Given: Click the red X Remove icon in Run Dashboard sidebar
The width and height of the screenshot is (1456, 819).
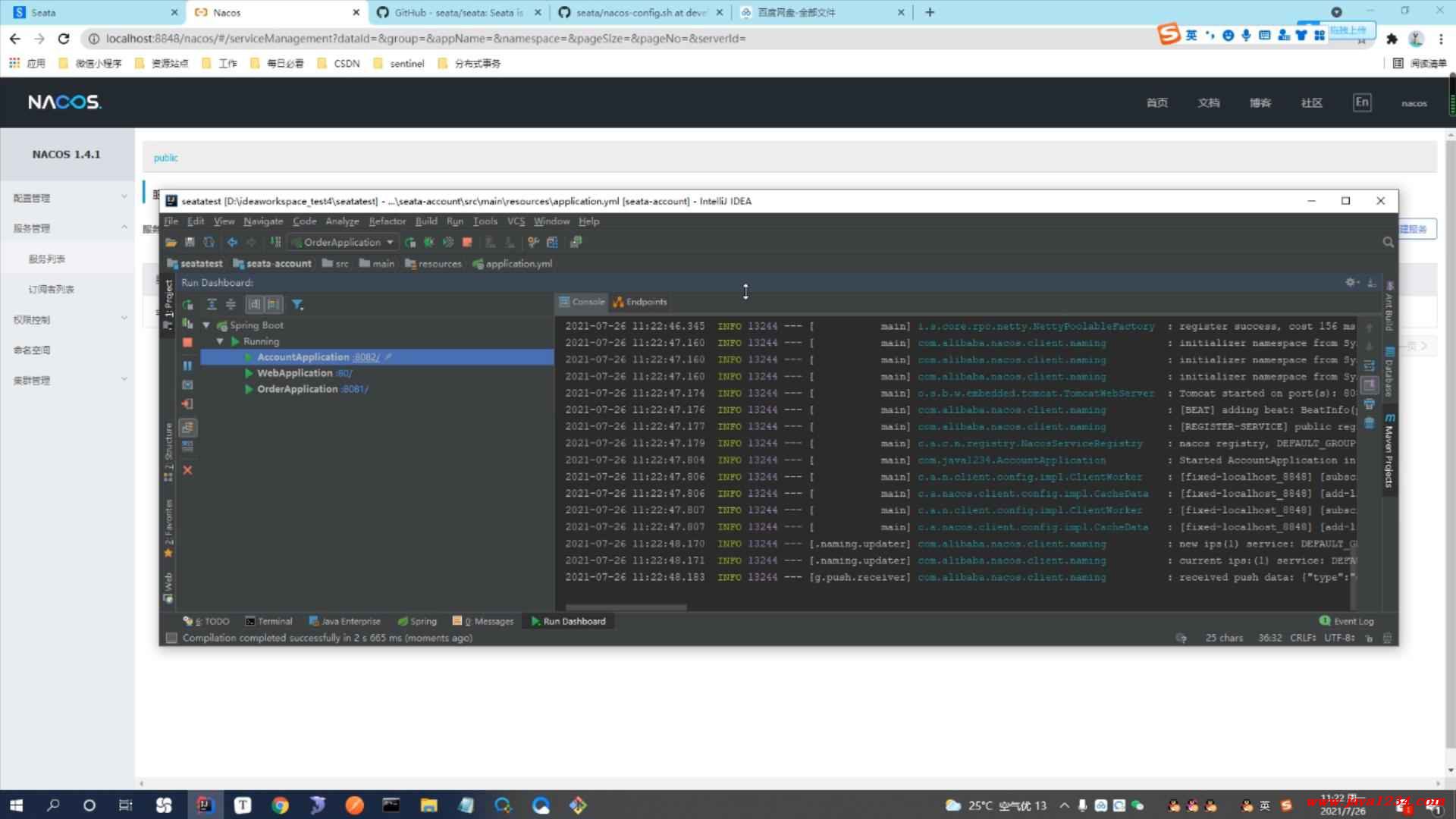Looking at the screenshot, I should pyautogui.click(x=187, y=470).
